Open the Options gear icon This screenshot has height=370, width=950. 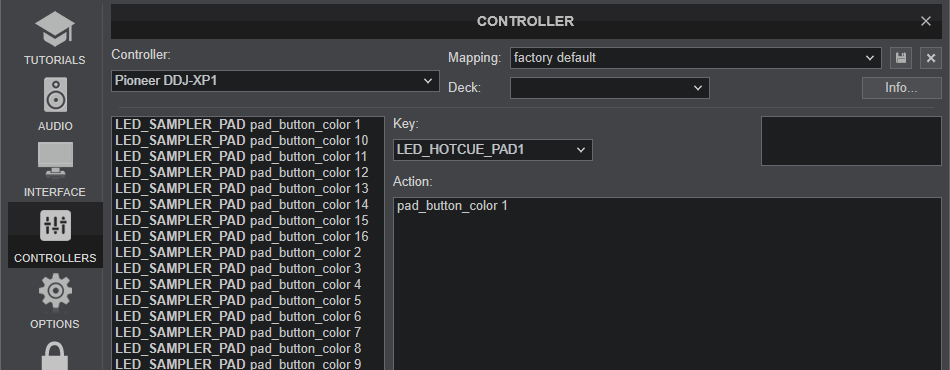pos(55,291)
